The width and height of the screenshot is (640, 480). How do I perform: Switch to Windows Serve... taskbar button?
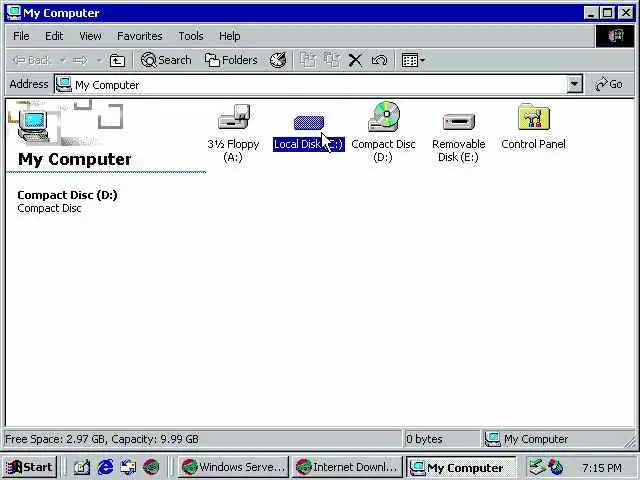click(233, 467)
